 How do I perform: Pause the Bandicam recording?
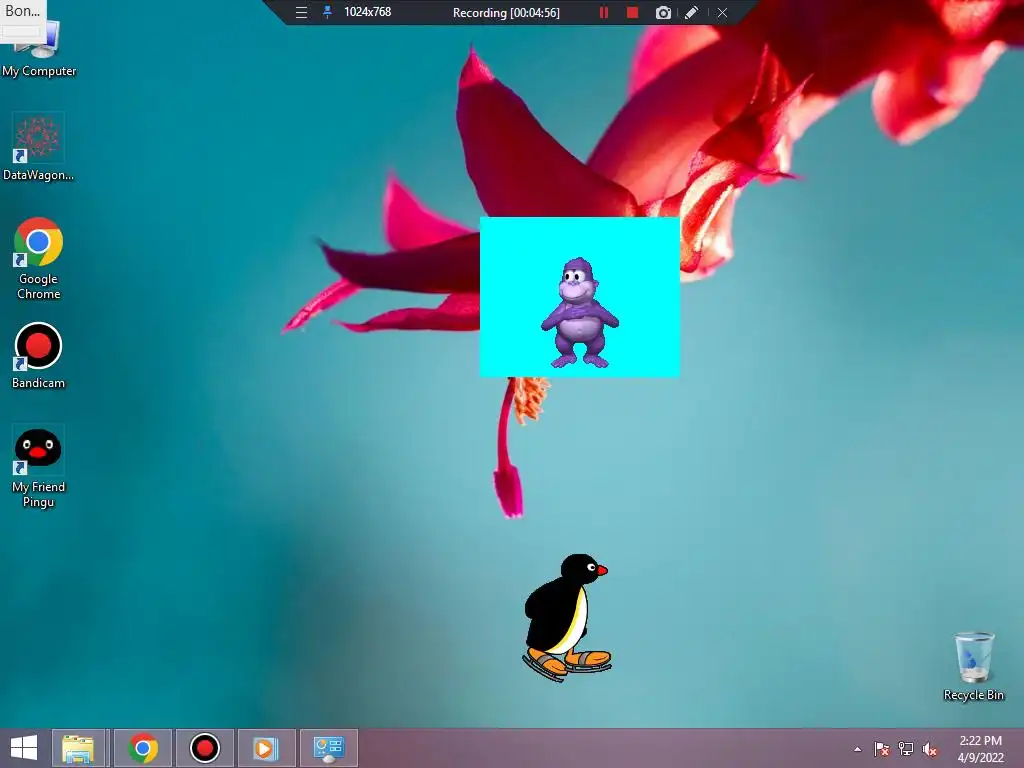pyautogui.click(x=604, y=12)
